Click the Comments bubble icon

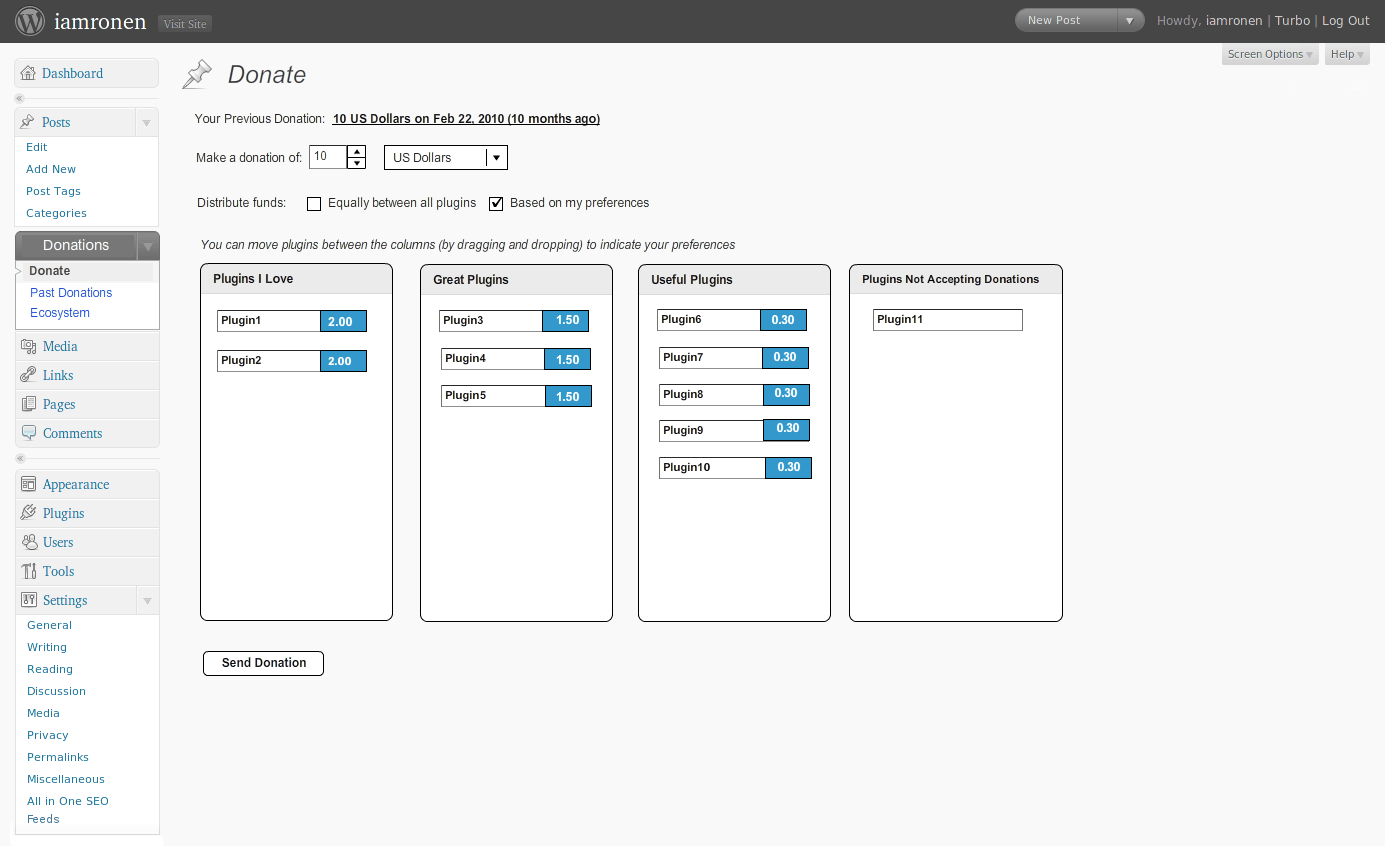(x=28, y=433)
